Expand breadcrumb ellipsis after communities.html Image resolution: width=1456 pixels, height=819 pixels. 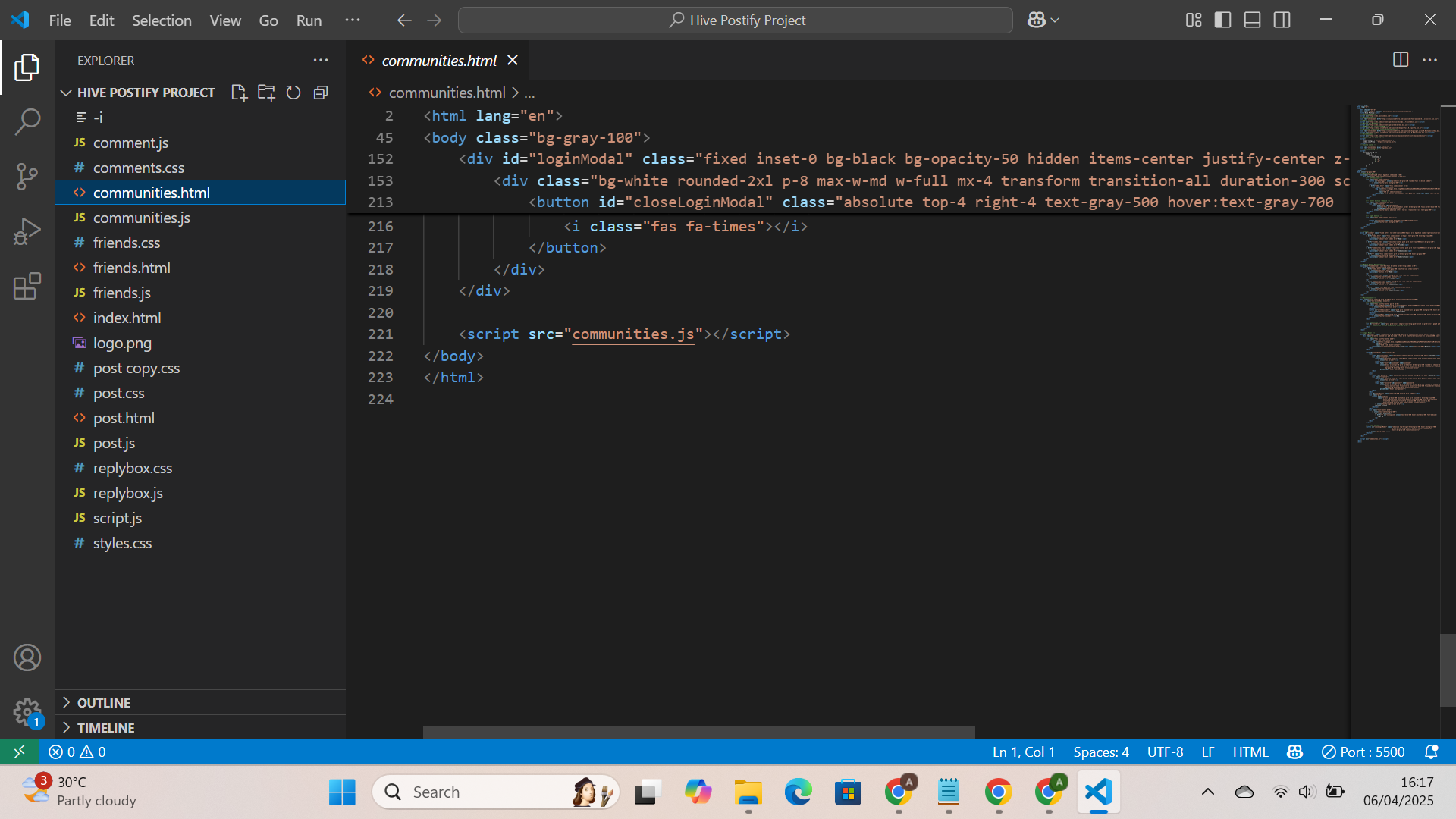[x=529, y=93]
